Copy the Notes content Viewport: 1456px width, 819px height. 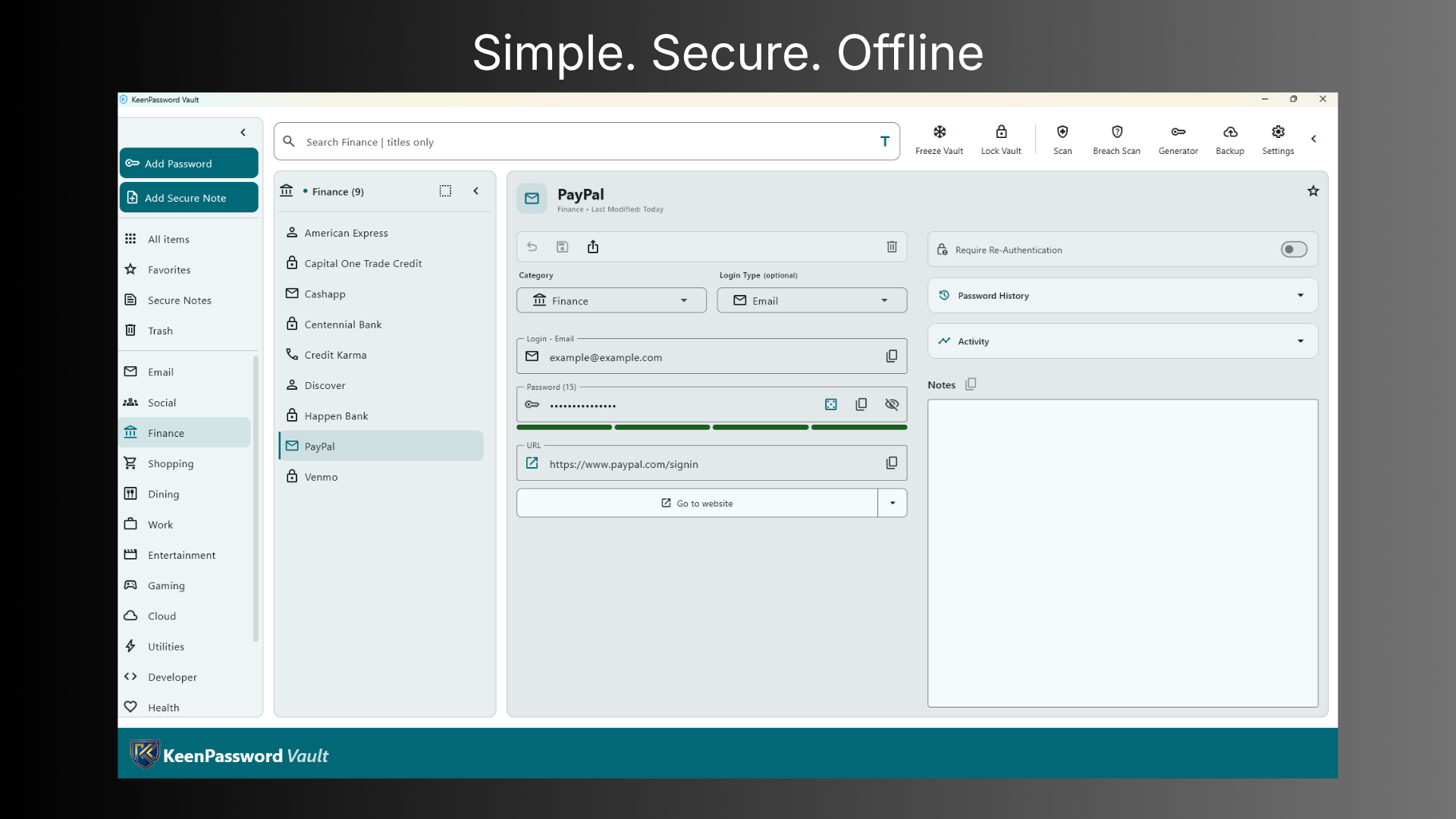971,384
